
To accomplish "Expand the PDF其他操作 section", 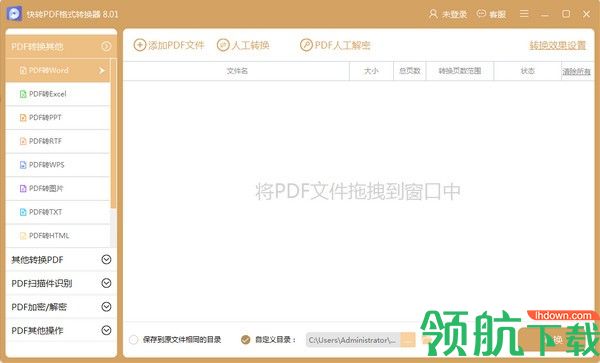I will (106, 330).
